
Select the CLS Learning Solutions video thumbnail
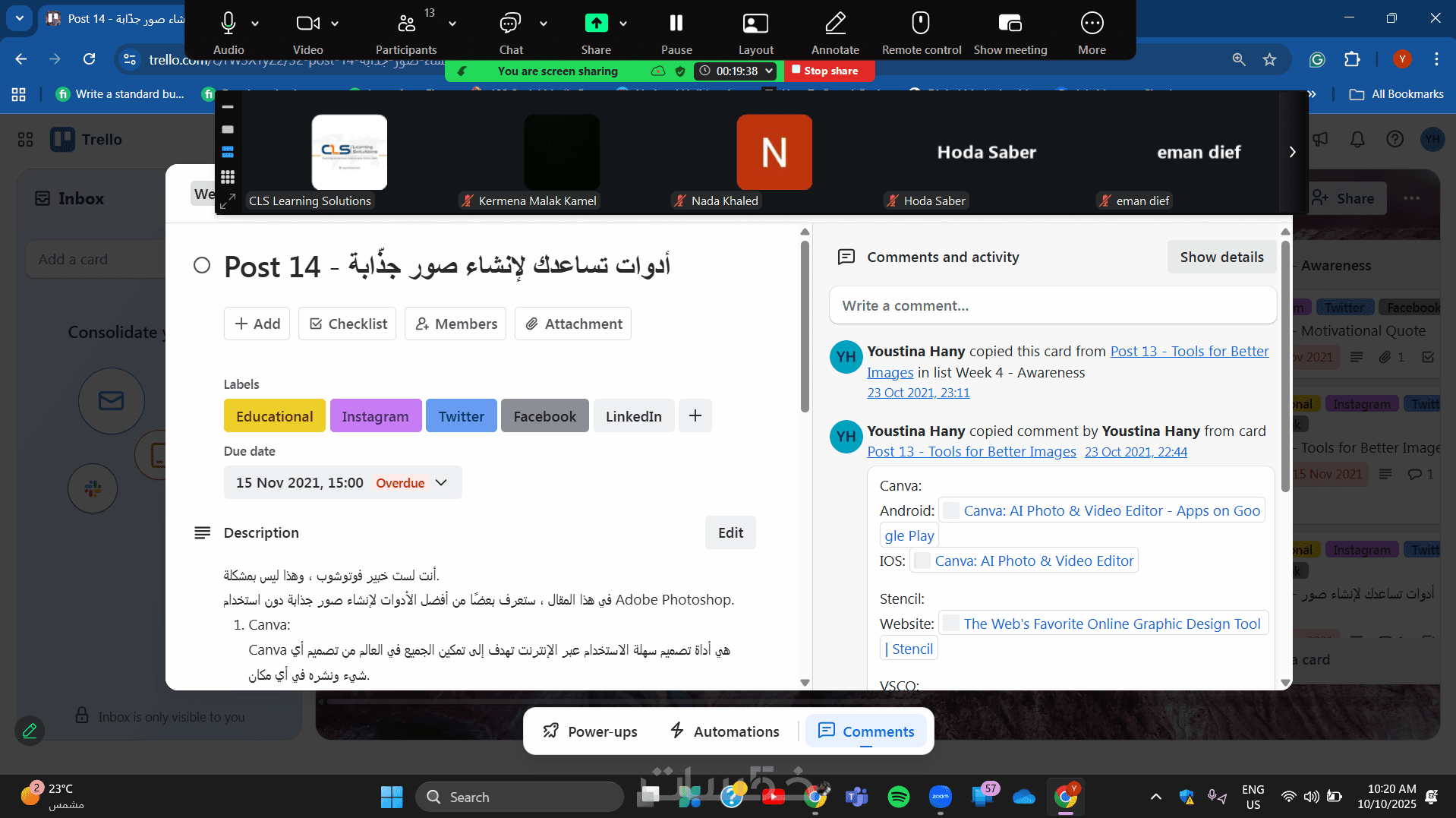(x=349, y=152)
